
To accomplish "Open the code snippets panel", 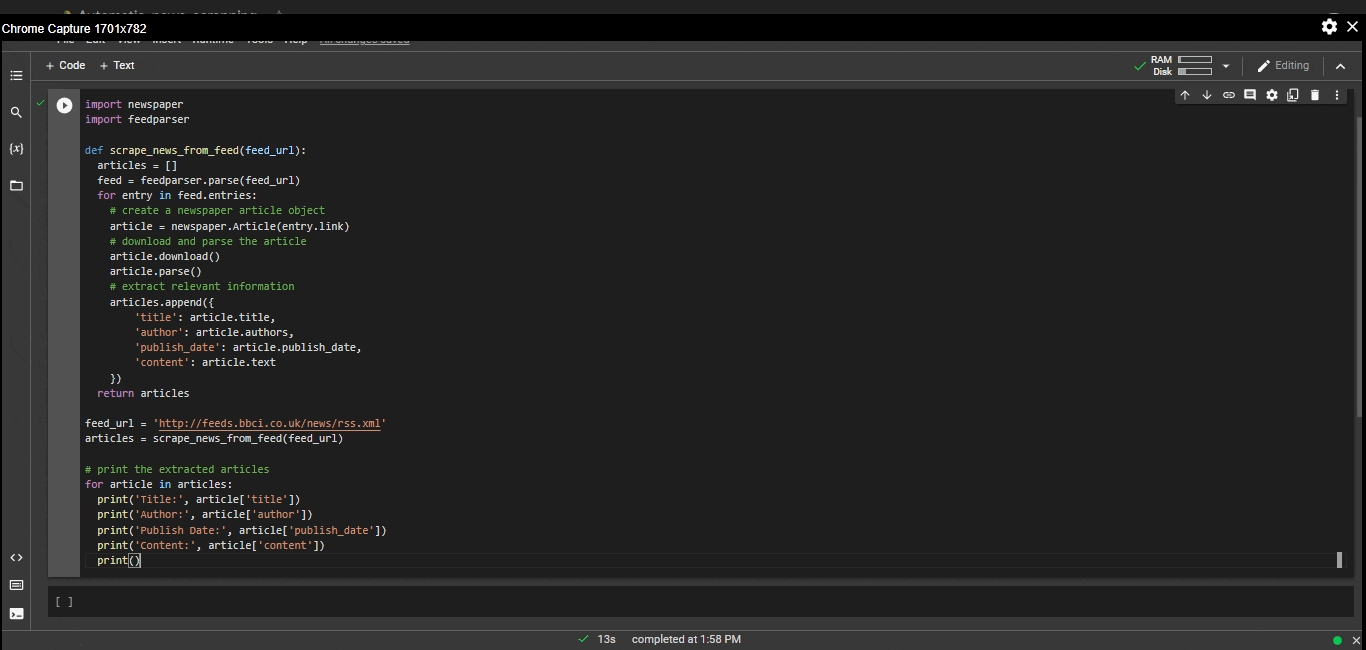I will click(16, 558).
